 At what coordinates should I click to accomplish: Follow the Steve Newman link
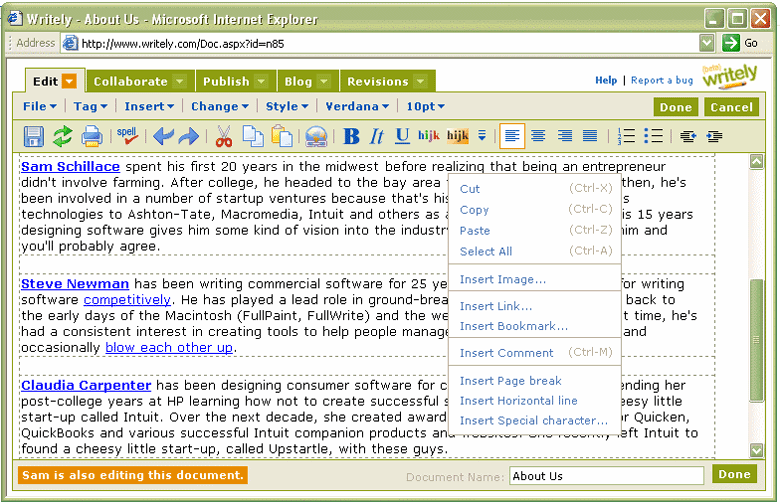[x=75, y=284]
